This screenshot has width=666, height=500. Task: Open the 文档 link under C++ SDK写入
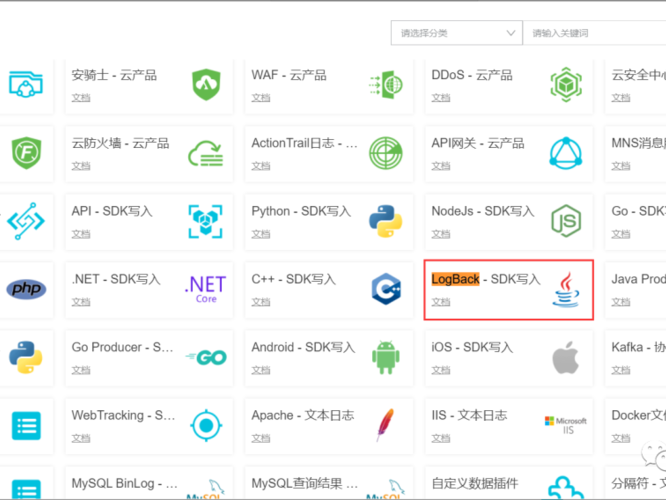(x=261, y=302)
